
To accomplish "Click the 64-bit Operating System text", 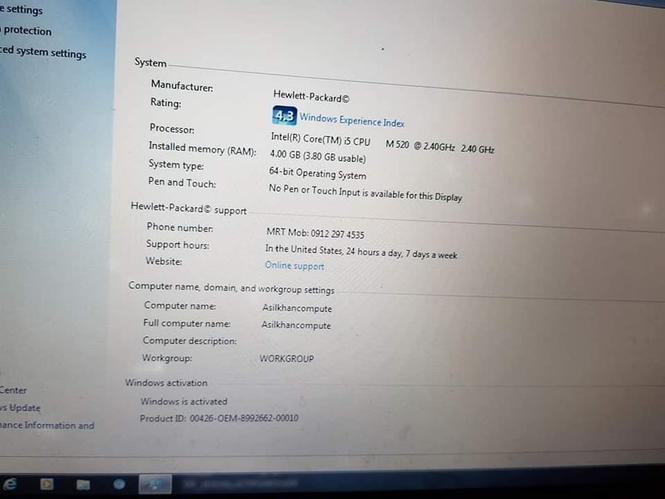I will click(317, 173).
